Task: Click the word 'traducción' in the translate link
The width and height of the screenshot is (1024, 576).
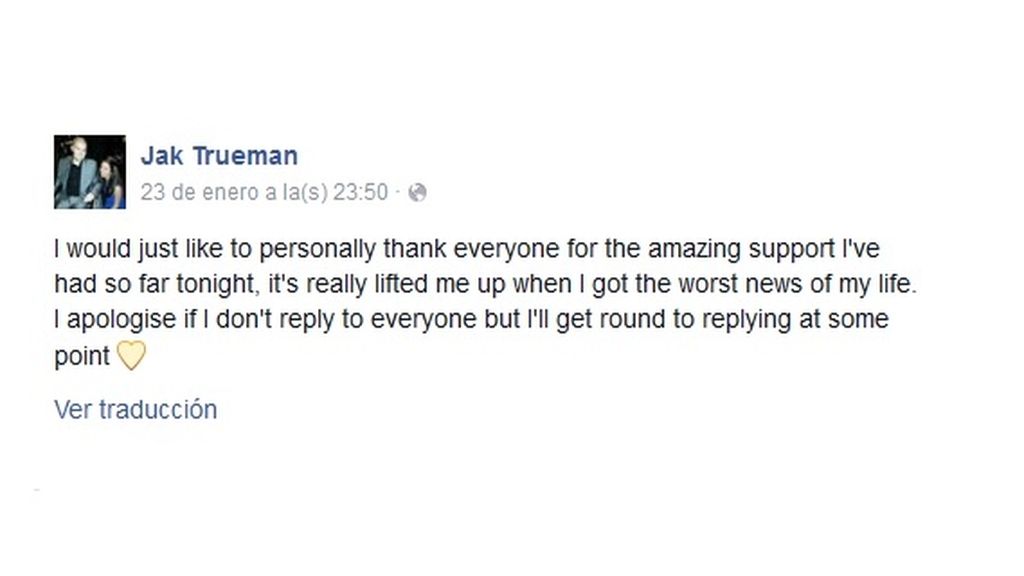Action: 158,409
